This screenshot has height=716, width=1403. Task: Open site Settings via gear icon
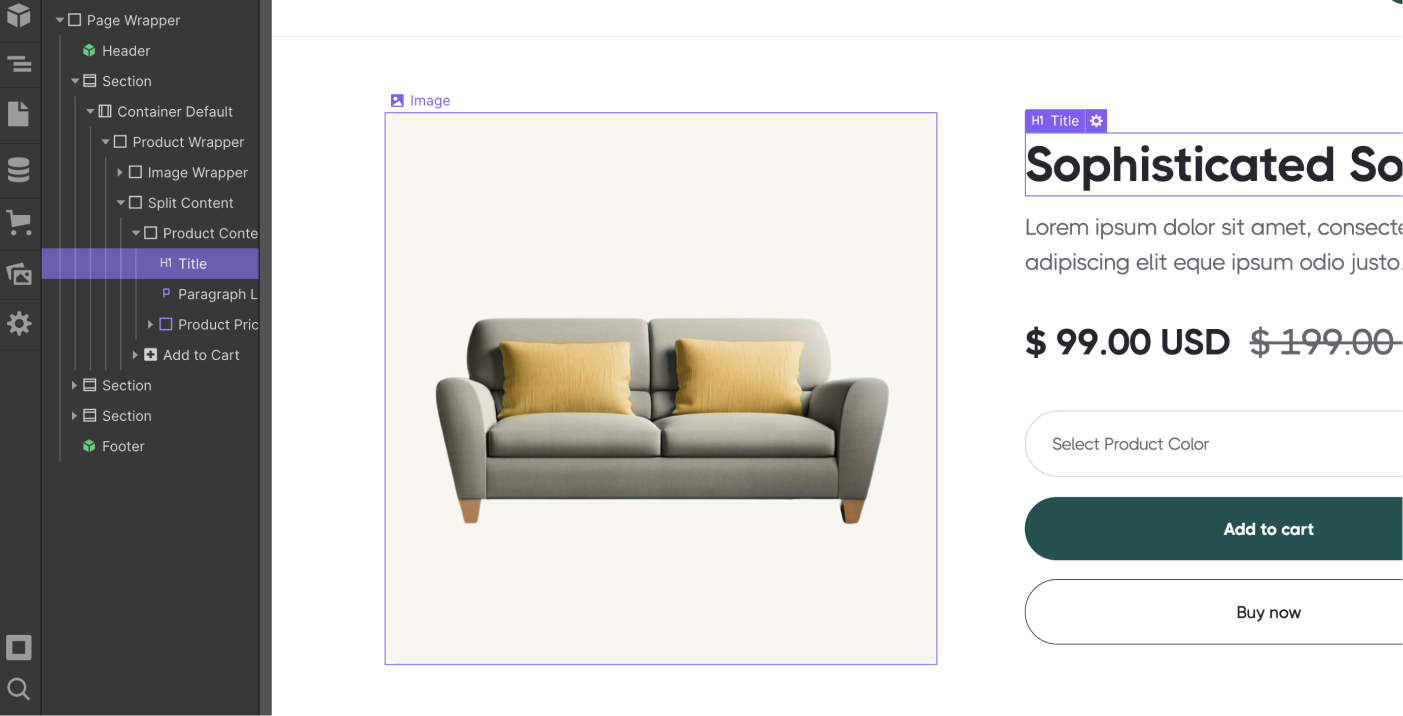coord(20,324)
